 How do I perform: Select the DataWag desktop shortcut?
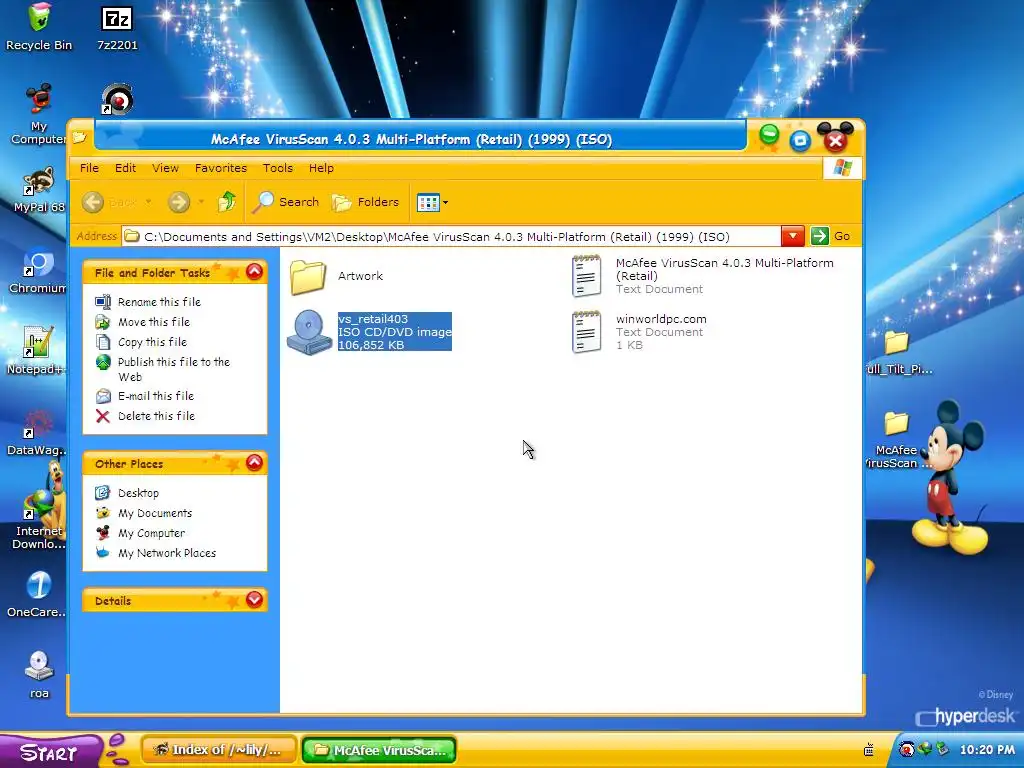(38, 433)
